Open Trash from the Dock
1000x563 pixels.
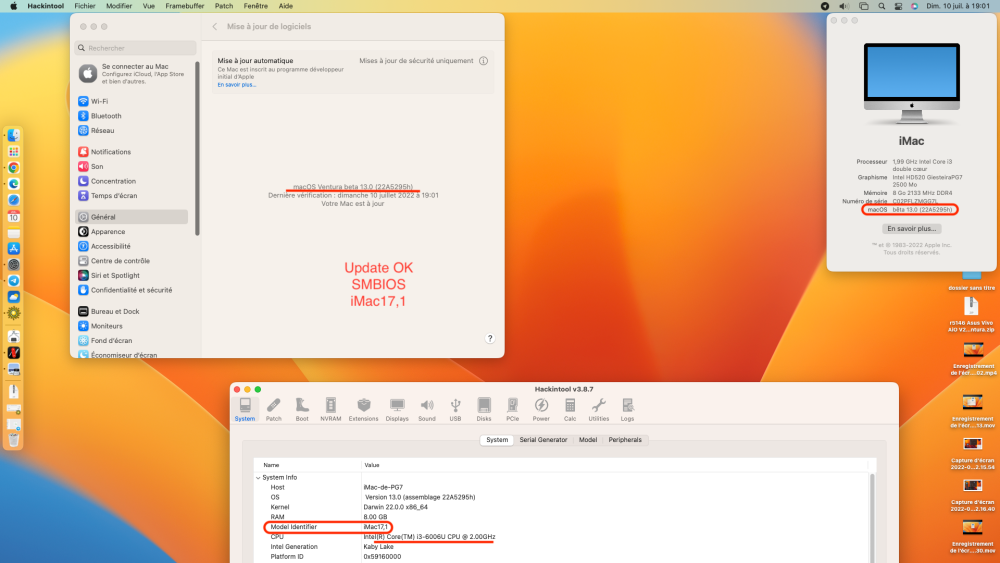pos(13,440)
